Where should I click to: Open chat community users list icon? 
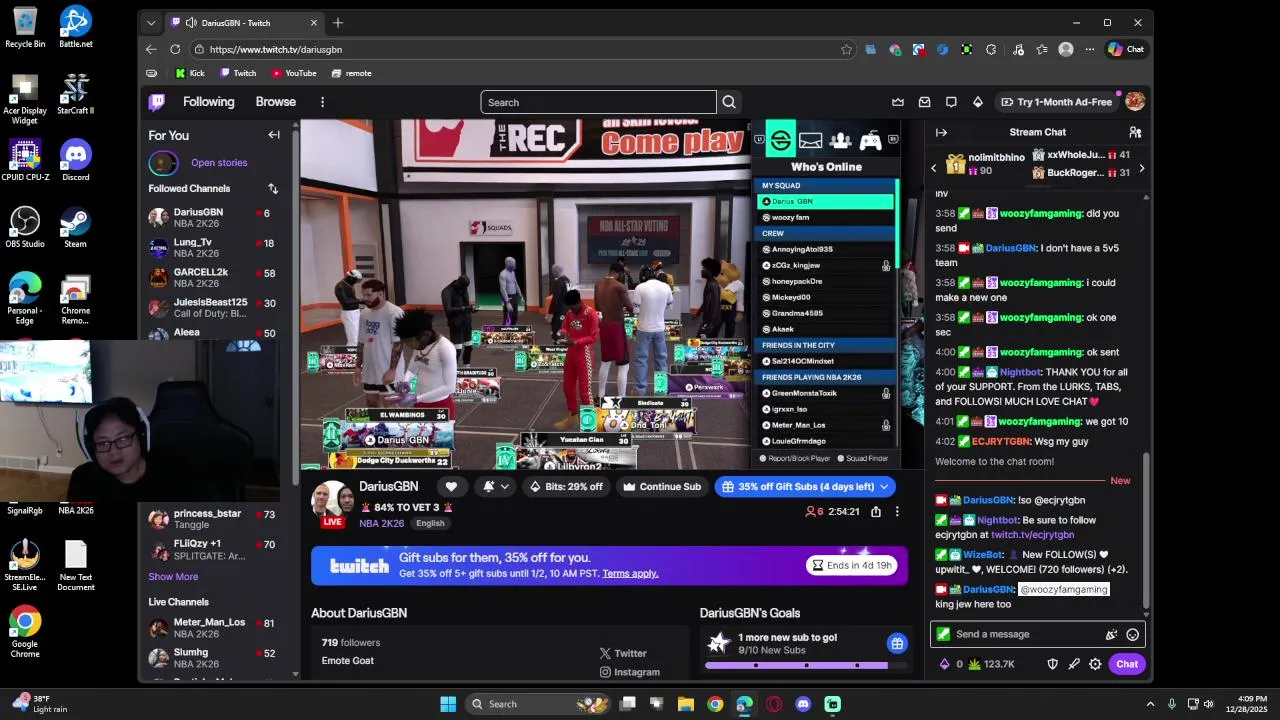tap(1135, 132)
